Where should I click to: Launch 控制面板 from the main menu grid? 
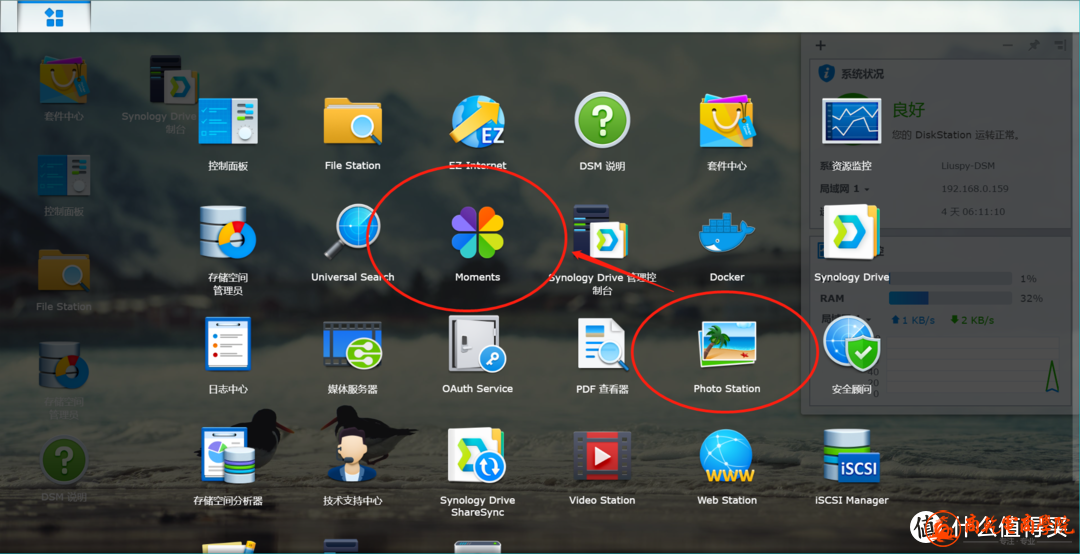tap(228, 121)
